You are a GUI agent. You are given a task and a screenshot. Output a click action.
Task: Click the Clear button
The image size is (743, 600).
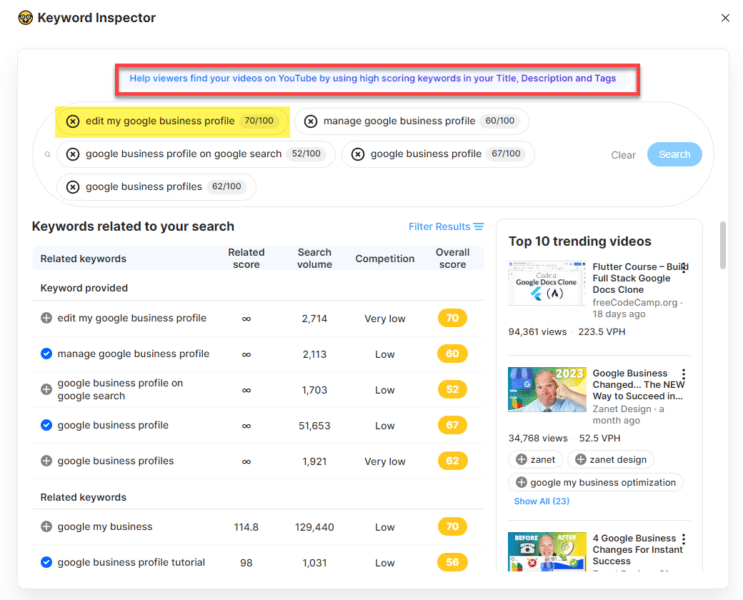click(623, 155)
